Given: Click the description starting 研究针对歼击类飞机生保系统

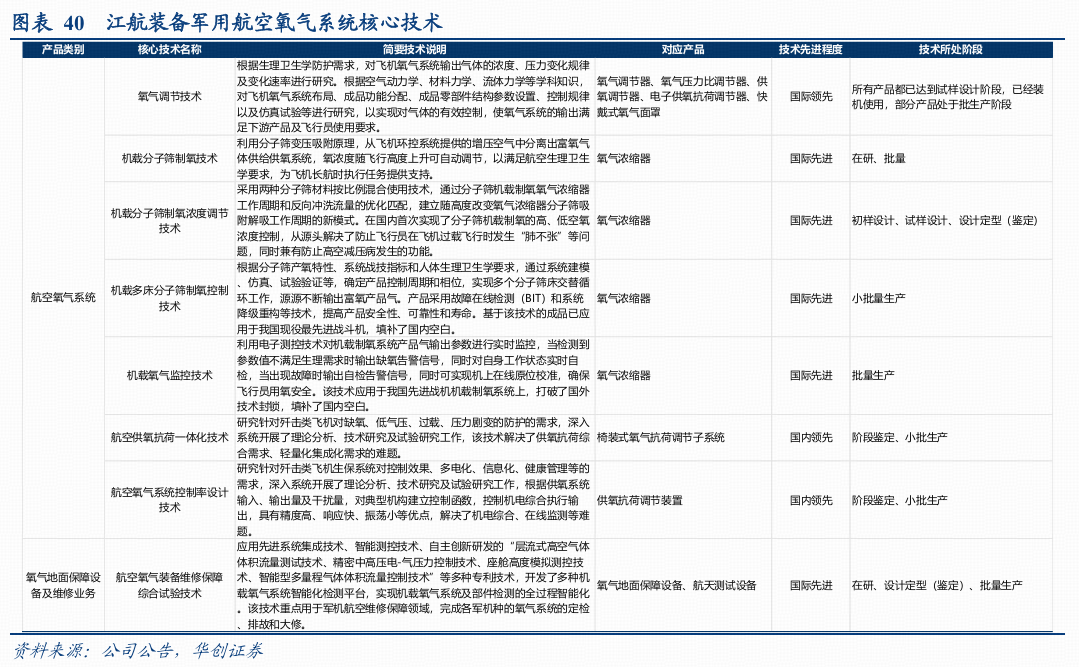Looking at the screenshot, I should point(414,500).
